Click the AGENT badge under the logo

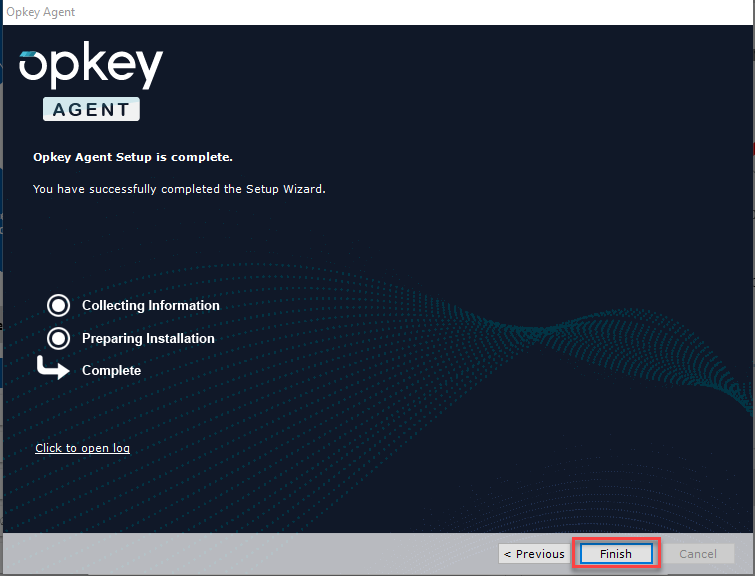(91, 109)
